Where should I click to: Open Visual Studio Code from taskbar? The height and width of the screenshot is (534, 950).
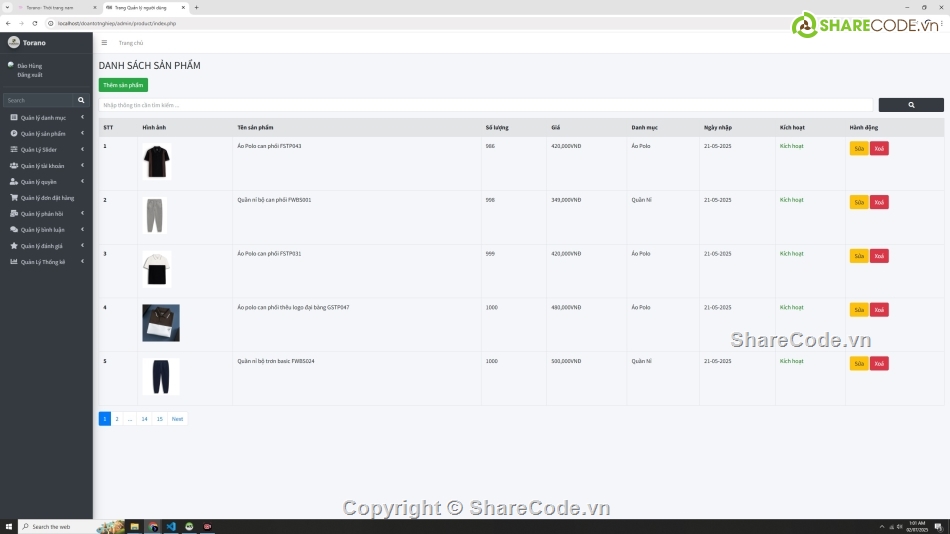pos(171,527)
